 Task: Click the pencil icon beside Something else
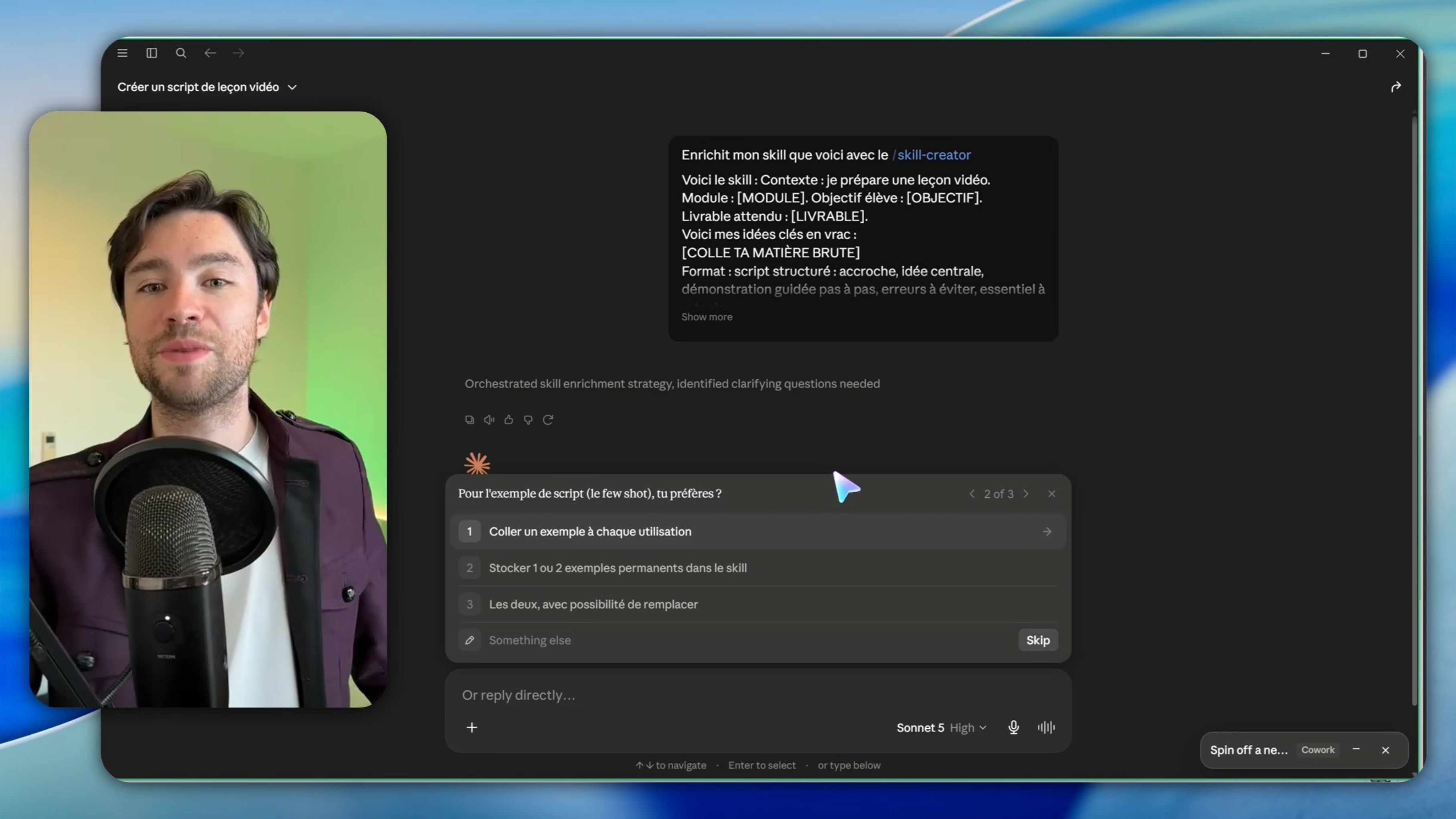click(470, 641)
